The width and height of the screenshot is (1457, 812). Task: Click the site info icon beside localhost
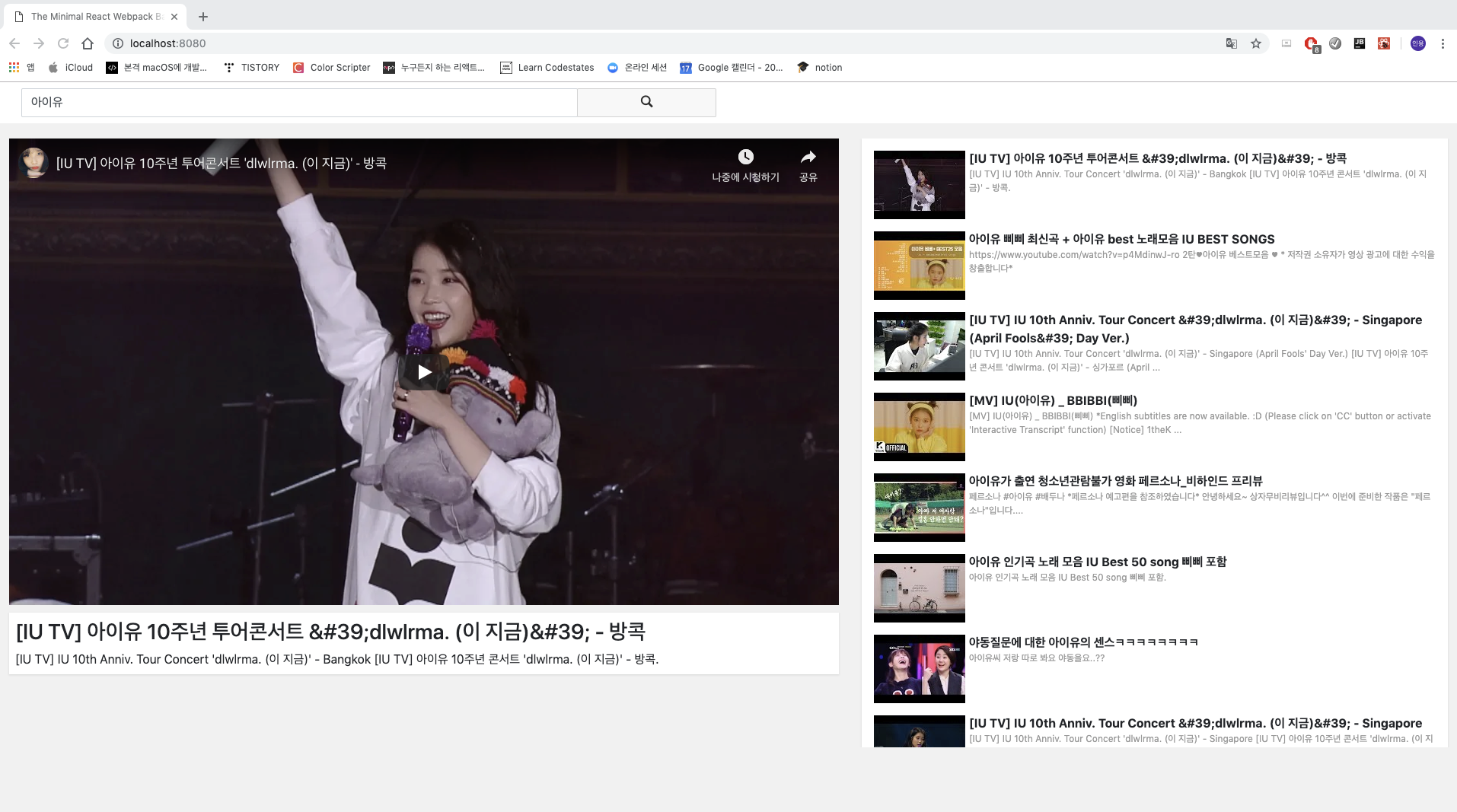(118, 43)
